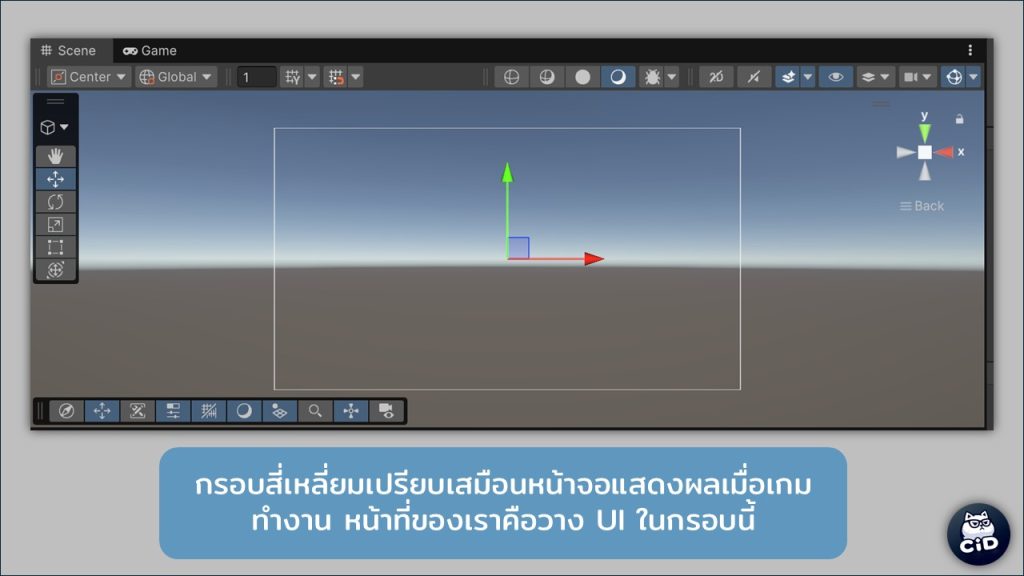
Task: Select the Hand view tool
Action: click(56, 156)
